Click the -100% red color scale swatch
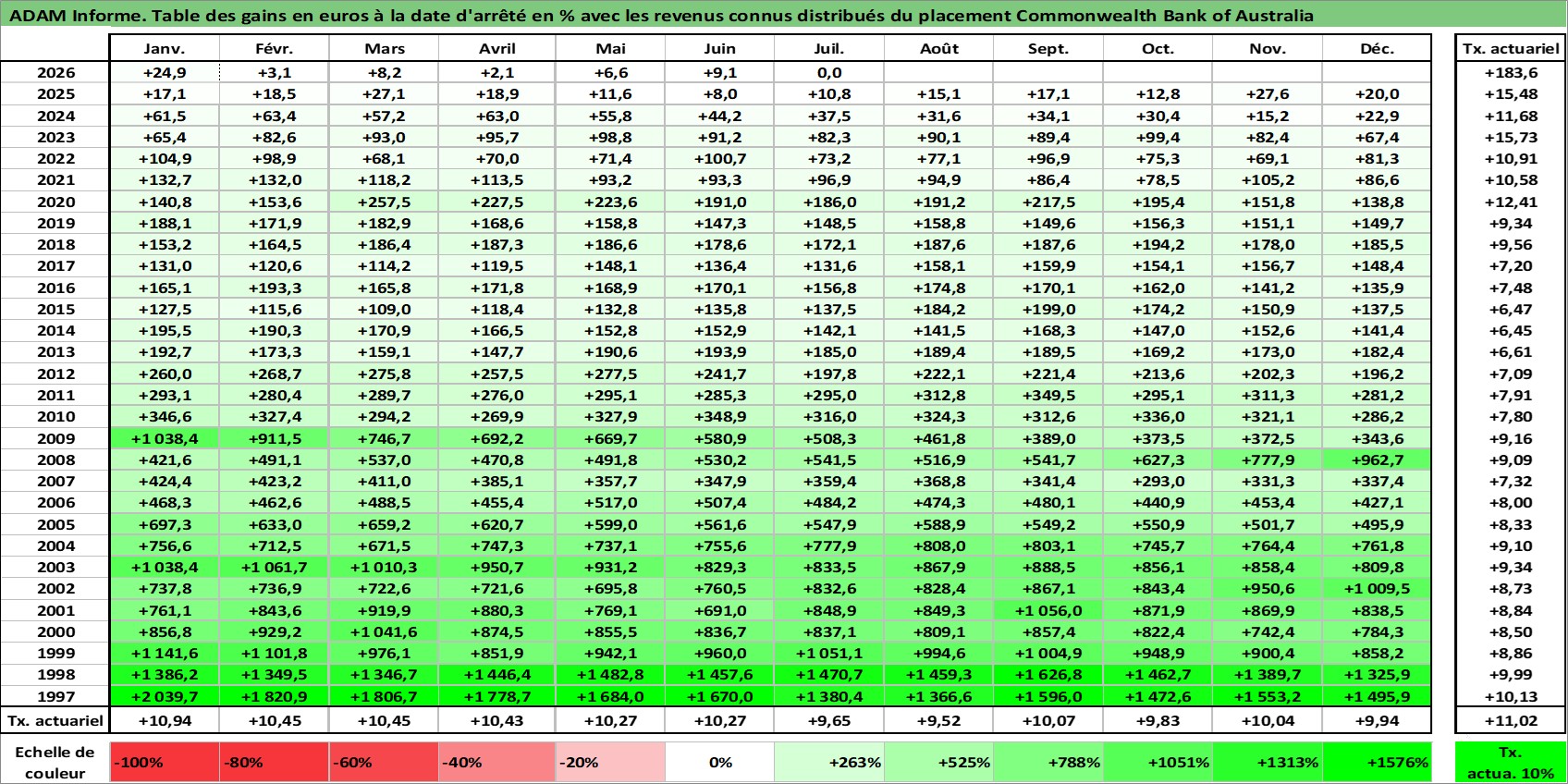The image size is (1568, 784). pyautogui.click(x=165, y=762)
